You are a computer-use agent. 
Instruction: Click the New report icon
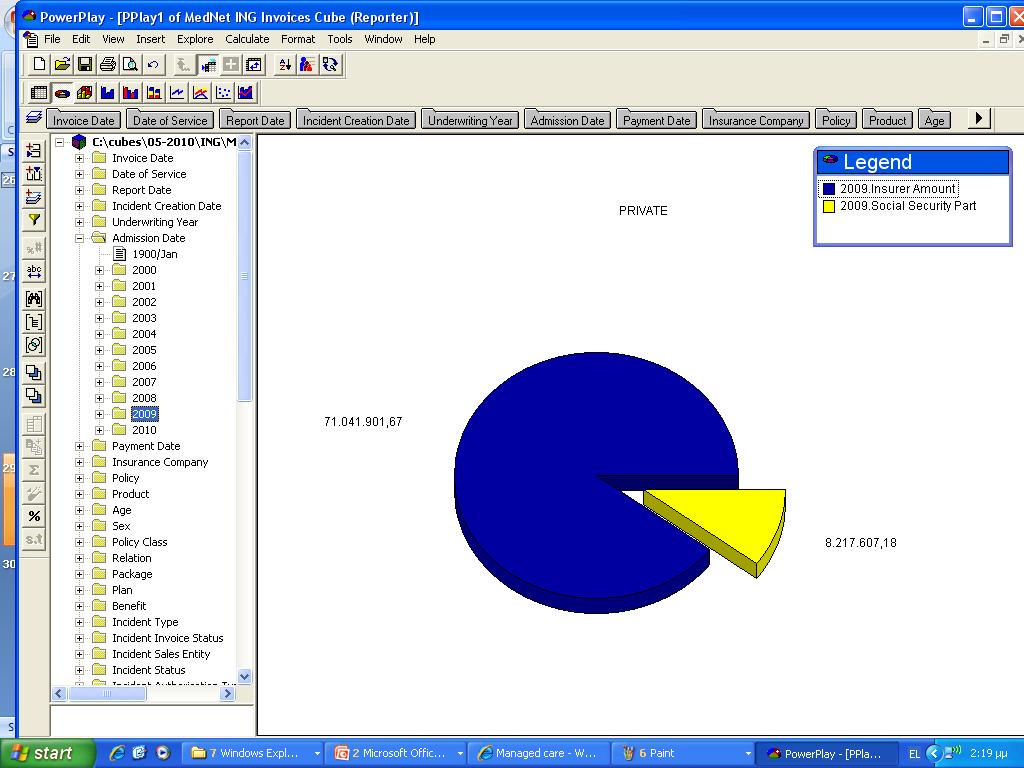39,64
